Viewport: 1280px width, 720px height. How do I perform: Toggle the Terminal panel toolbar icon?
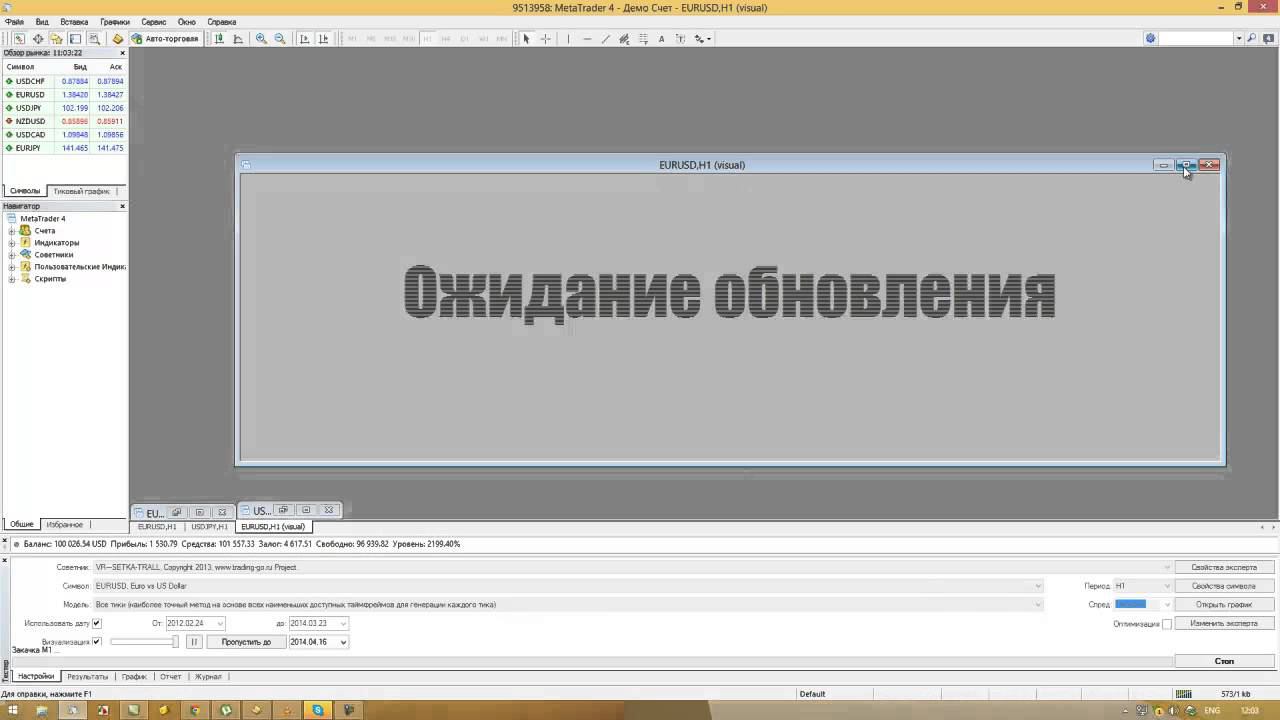75,39
